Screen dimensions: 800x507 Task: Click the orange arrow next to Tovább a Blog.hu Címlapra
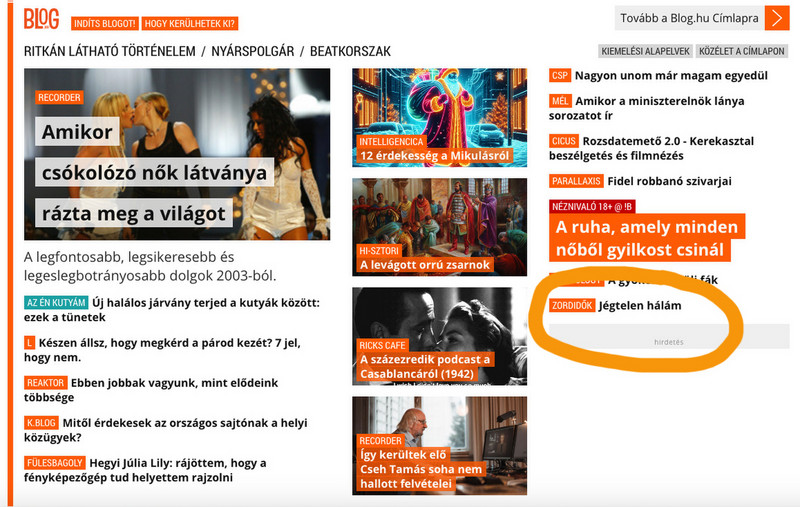[x=777, y=18]
